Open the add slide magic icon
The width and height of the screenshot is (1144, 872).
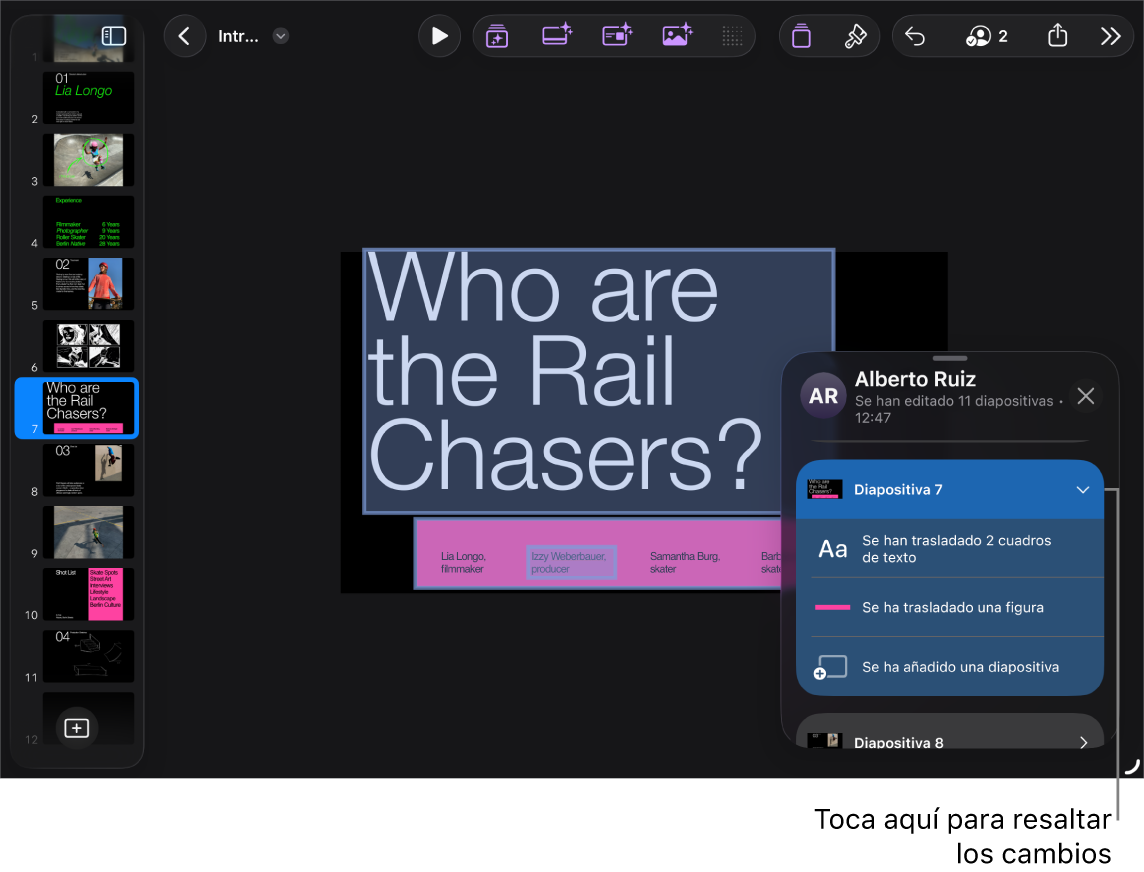[497, 36]
